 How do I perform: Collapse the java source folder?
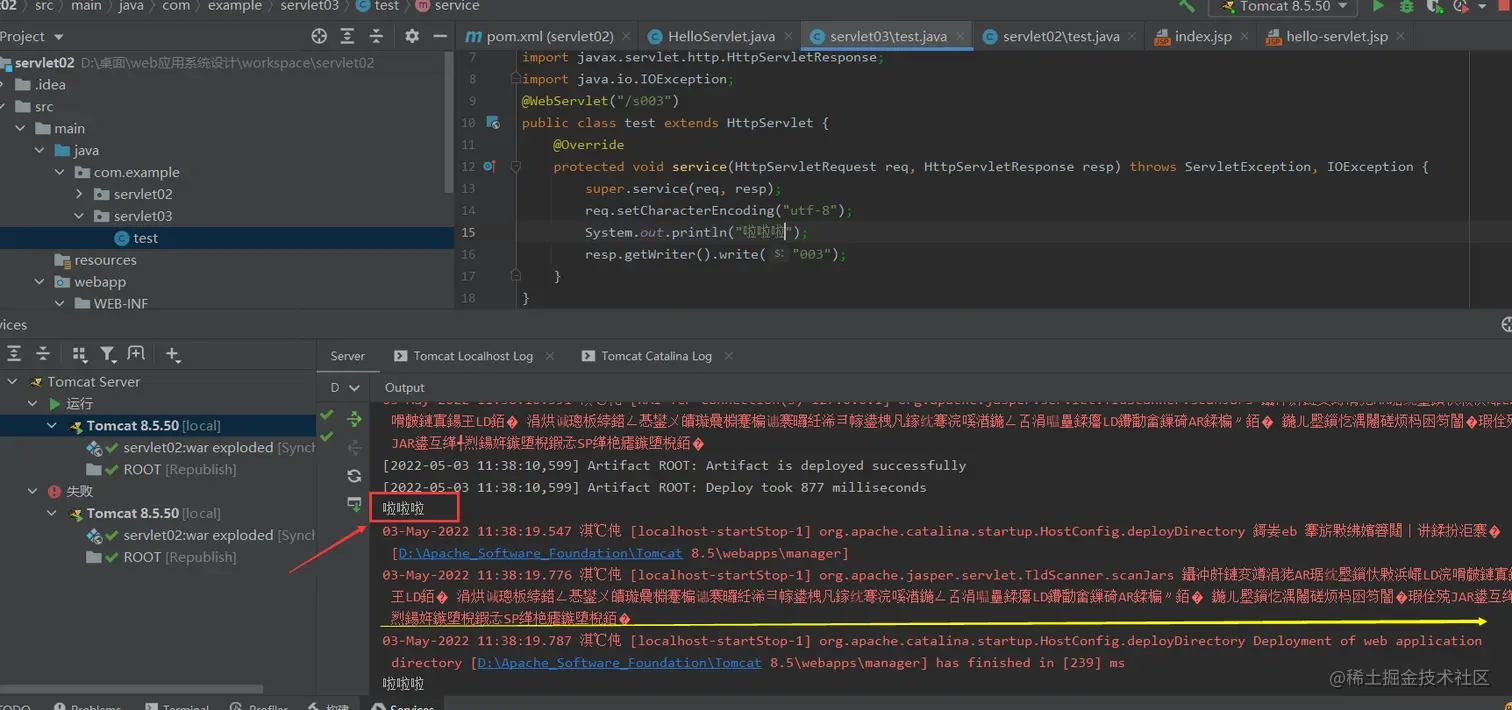(40, 150)
